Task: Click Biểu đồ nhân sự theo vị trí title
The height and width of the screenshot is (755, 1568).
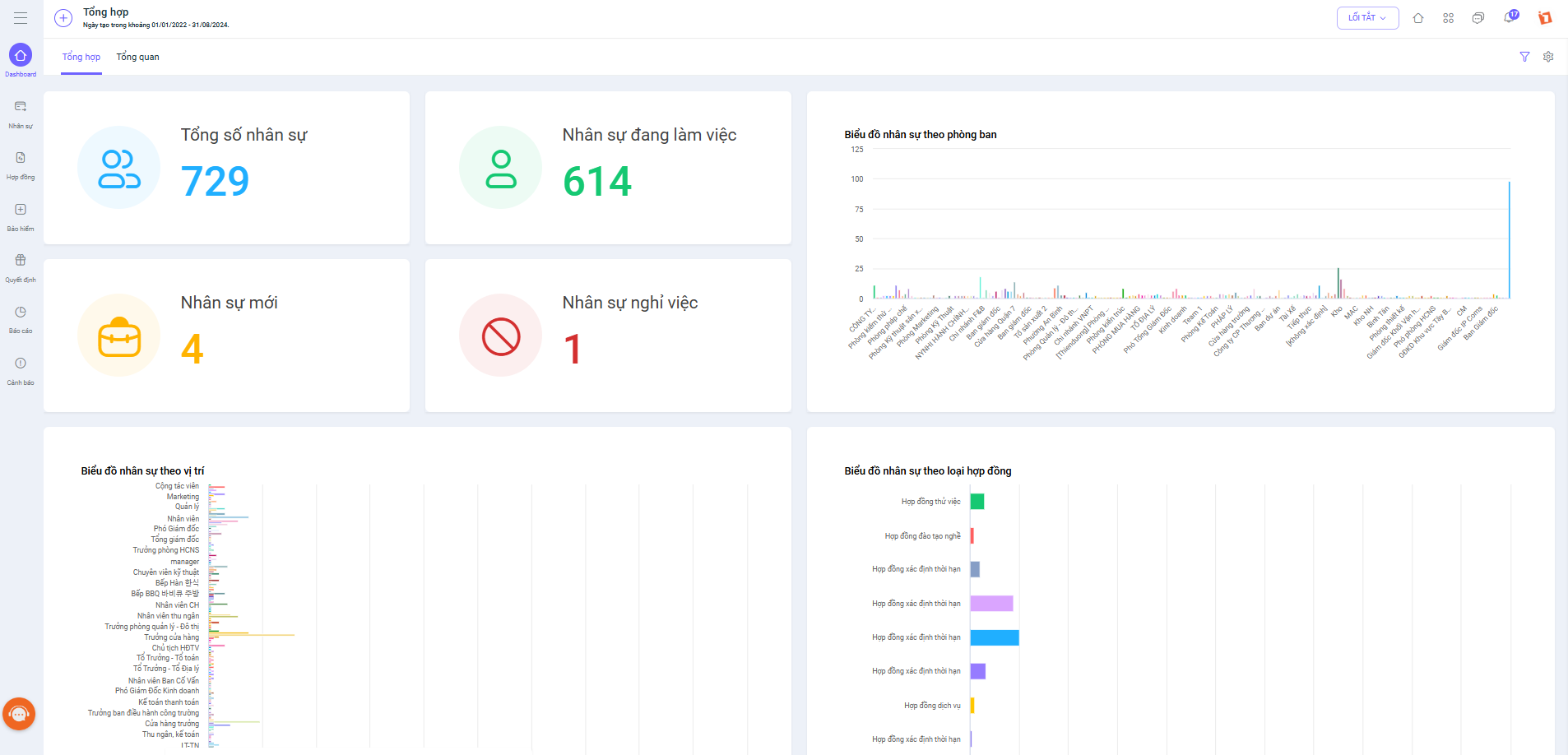Action: click(x=142, y=470)
